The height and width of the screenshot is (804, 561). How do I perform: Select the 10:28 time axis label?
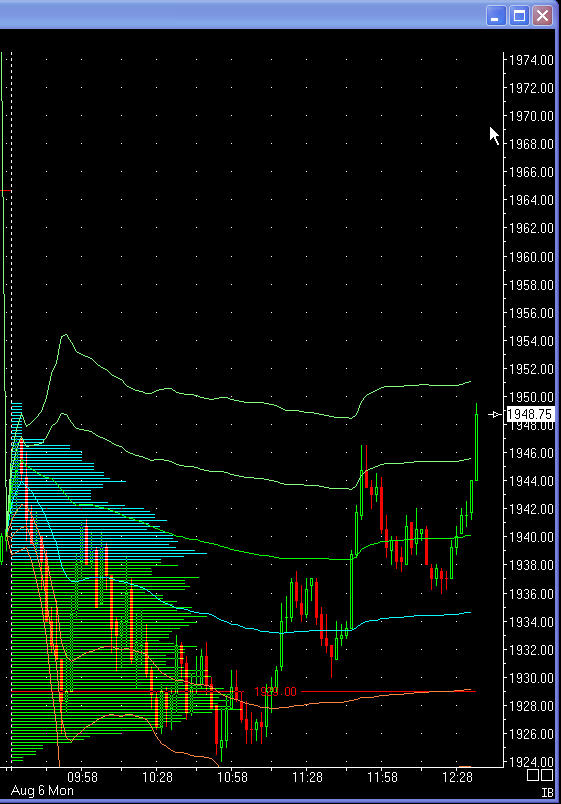(x=157, y=777)
